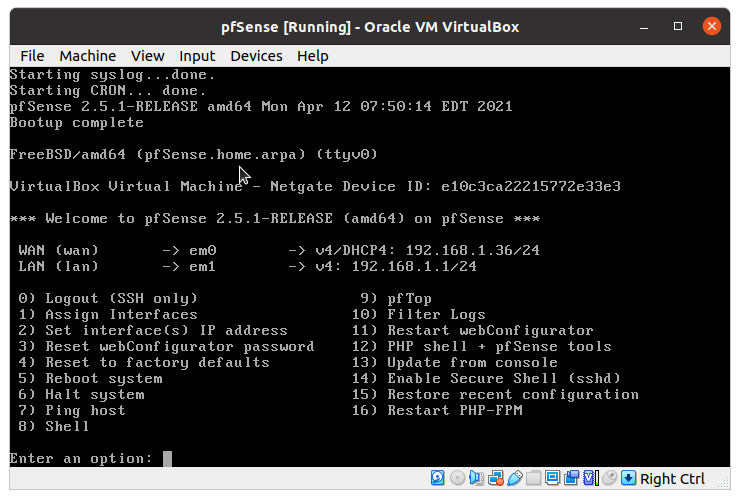This screenshot has height=499, width=740.
Task: Open the Devices menu
Action: click(256, 56)
